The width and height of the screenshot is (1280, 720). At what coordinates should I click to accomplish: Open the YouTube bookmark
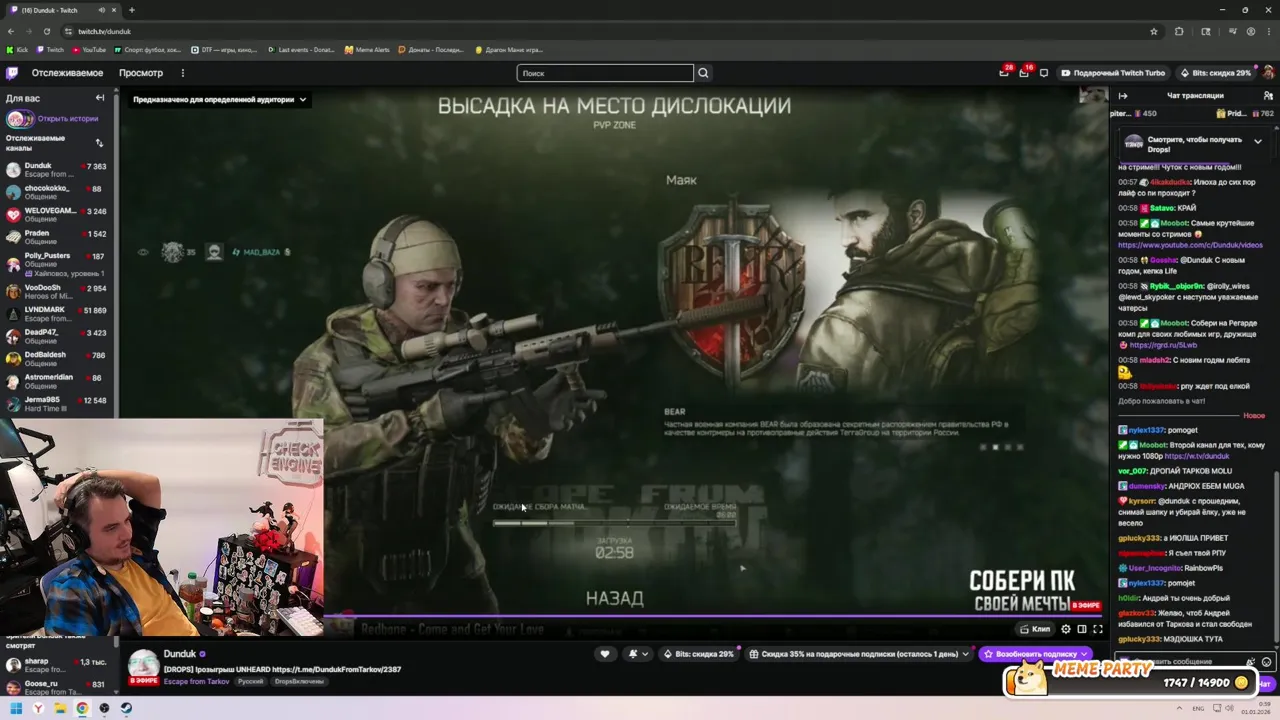pos(89,49)
